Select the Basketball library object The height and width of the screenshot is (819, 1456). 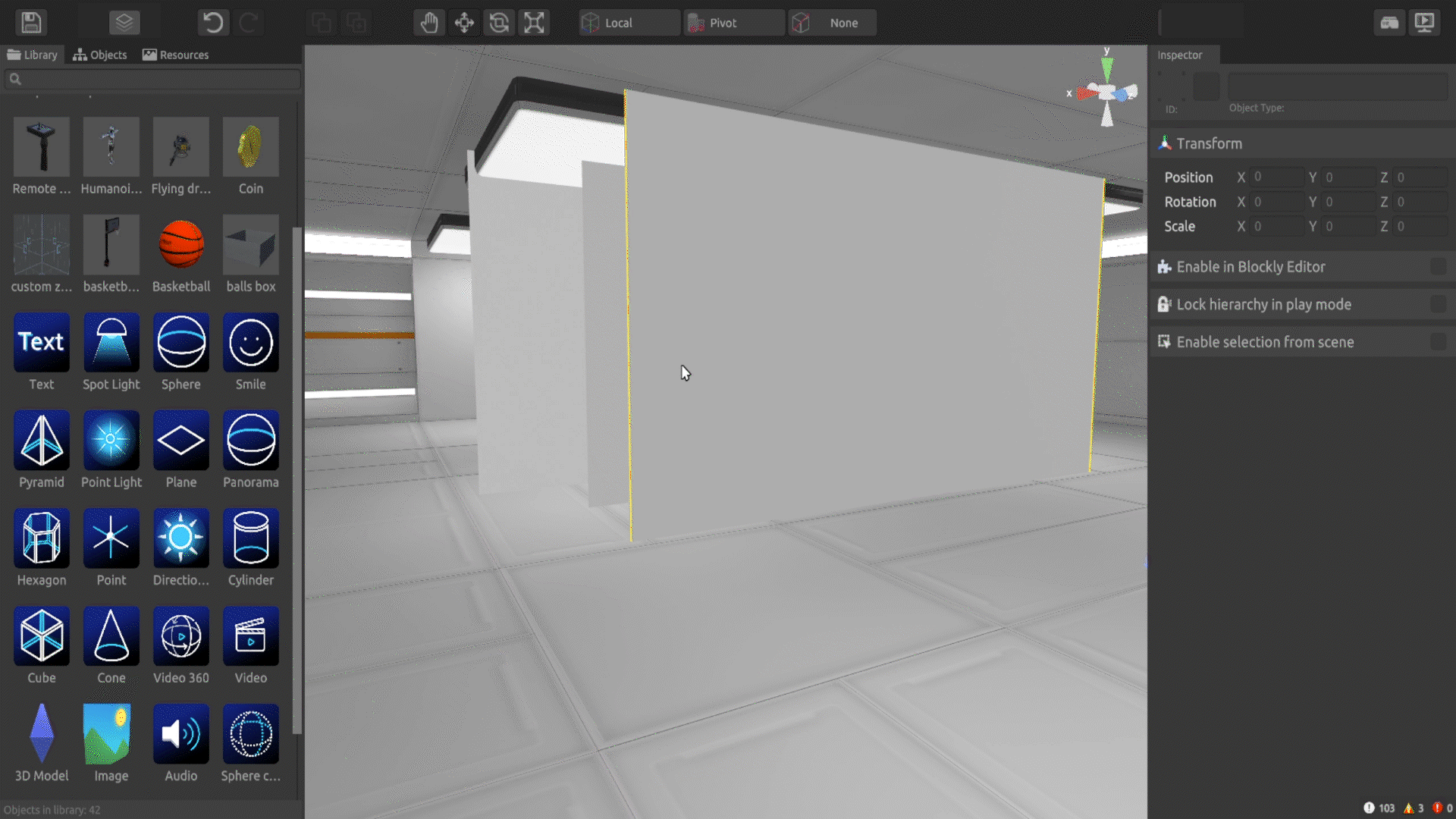(x=181, y=245)
